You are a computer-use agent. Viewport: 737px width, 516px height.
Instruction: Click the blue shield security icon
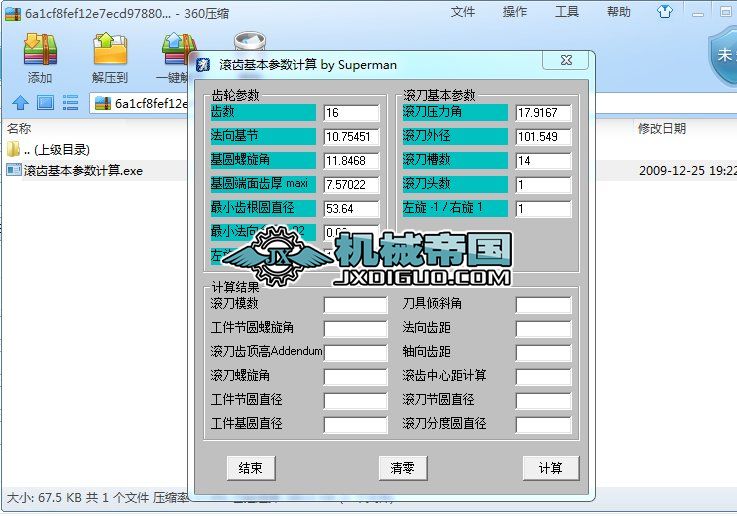pyautogui.click(x=723, y=56)
